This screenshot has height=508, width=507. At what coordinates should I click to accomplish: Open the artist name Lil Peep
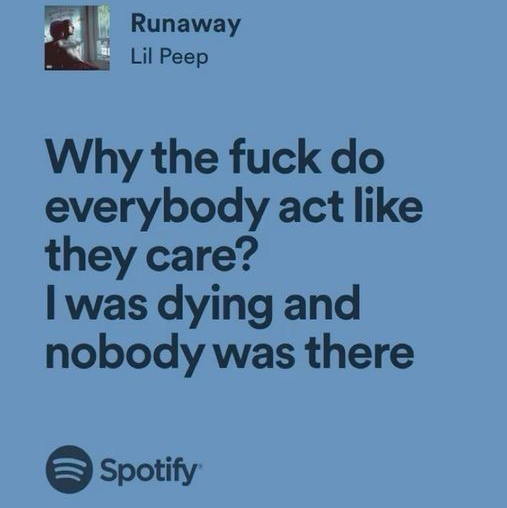[169, 57]
